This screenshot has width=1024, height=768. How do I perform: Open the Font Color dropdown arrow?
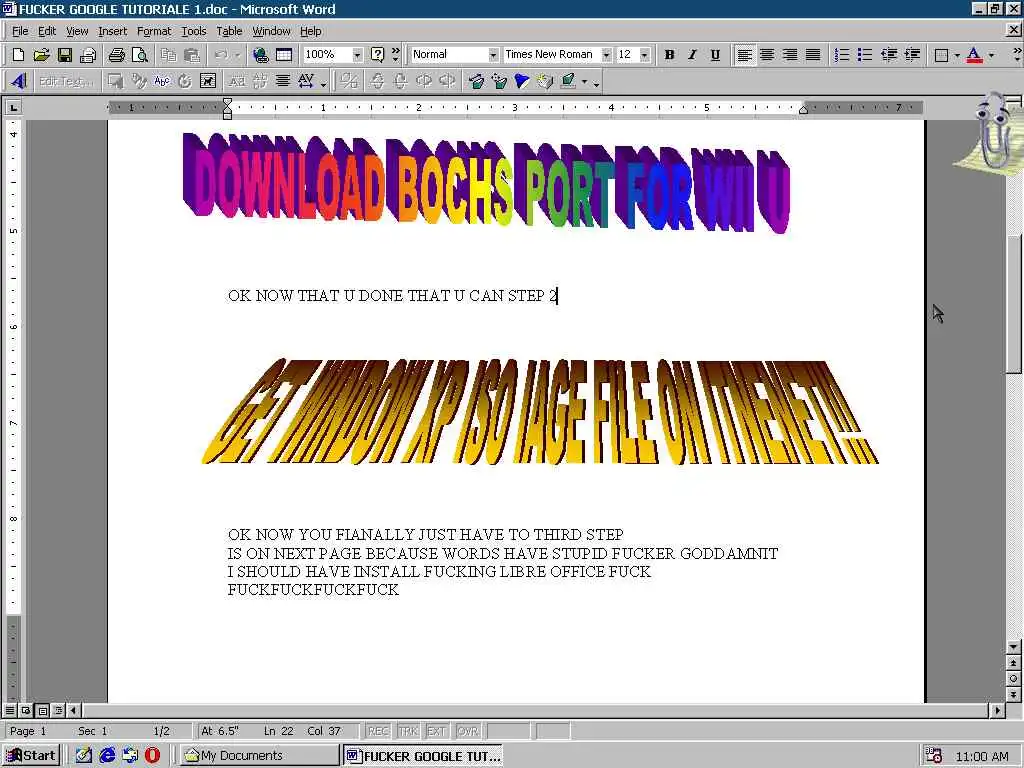[x=991, y=55]
